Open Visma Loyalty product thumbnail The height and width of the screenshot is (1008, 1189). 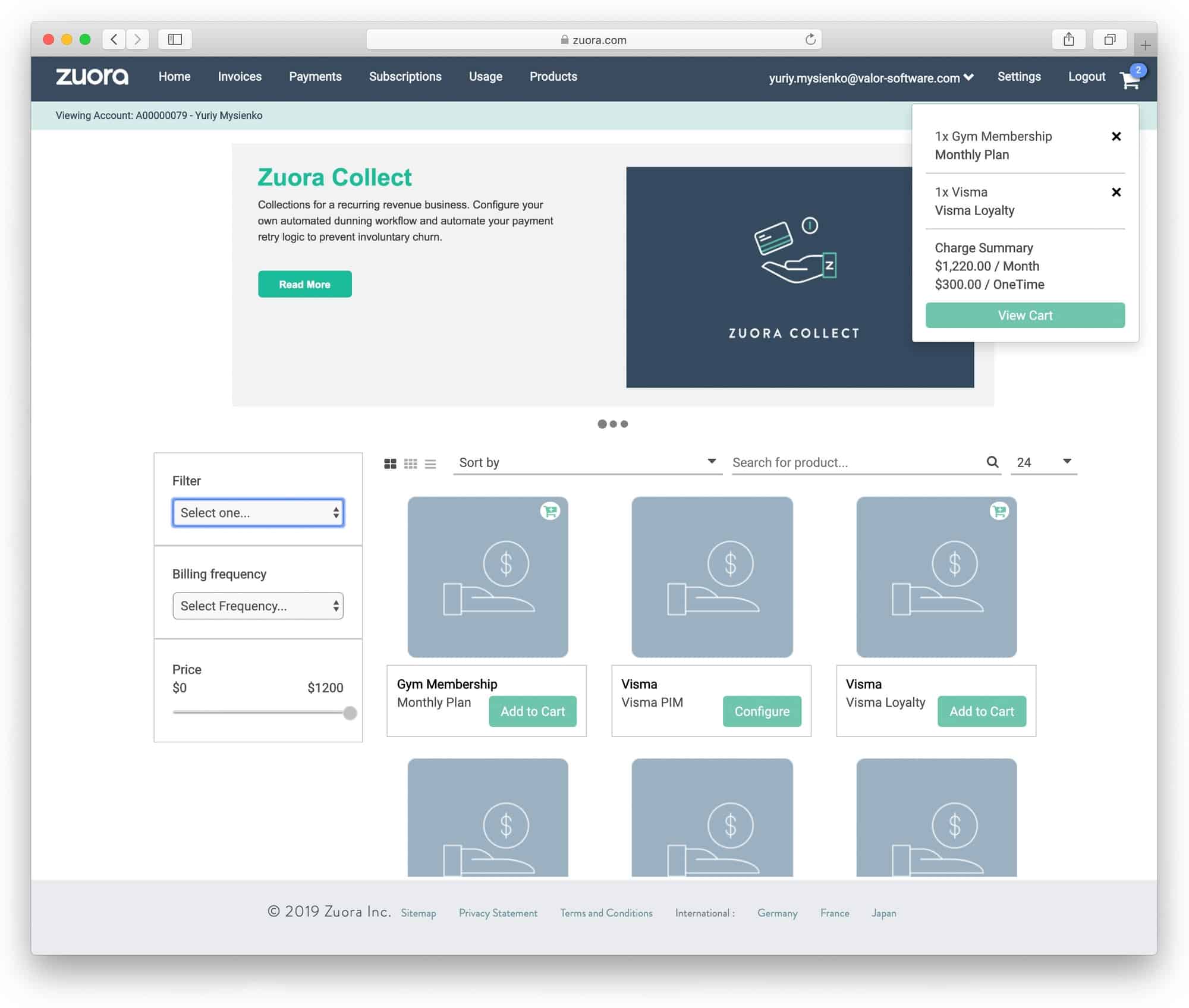point(936,577)
